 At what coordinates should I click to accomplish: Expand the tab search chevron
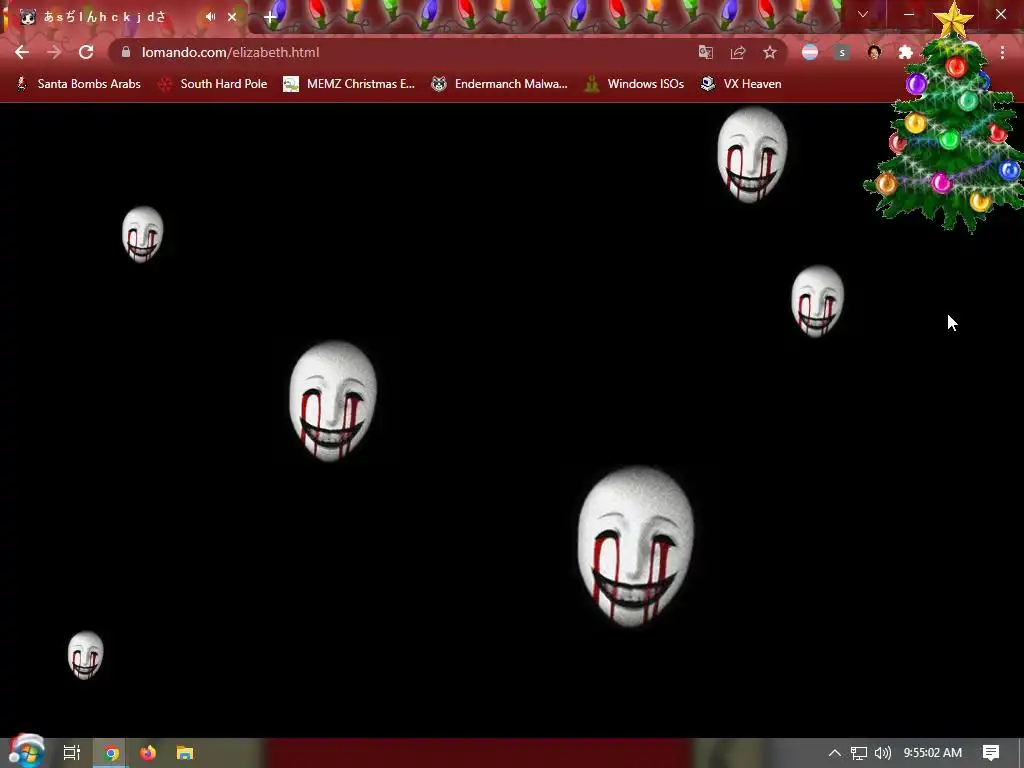pos(863,14)
